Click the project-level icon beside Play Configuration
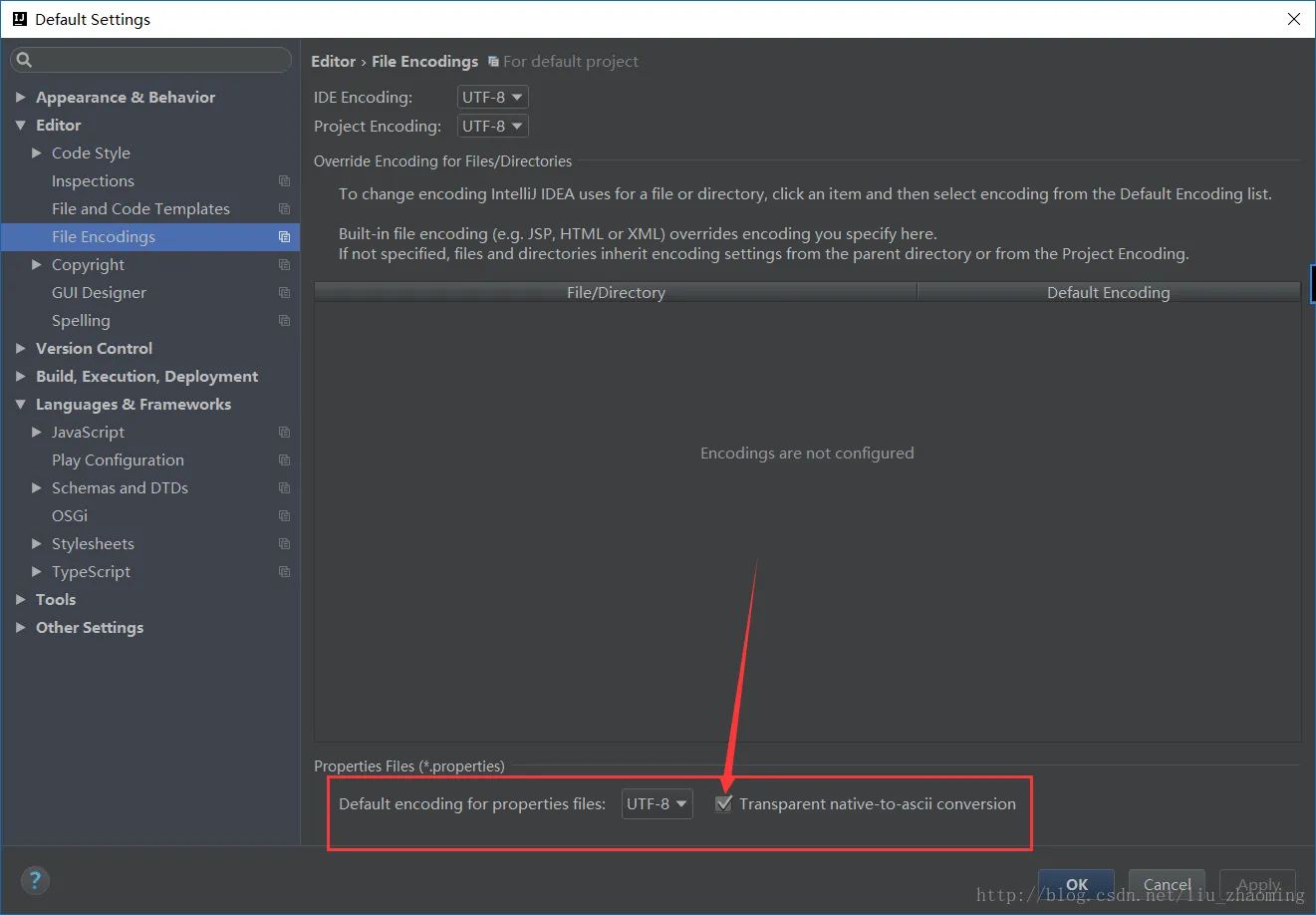 284,460
